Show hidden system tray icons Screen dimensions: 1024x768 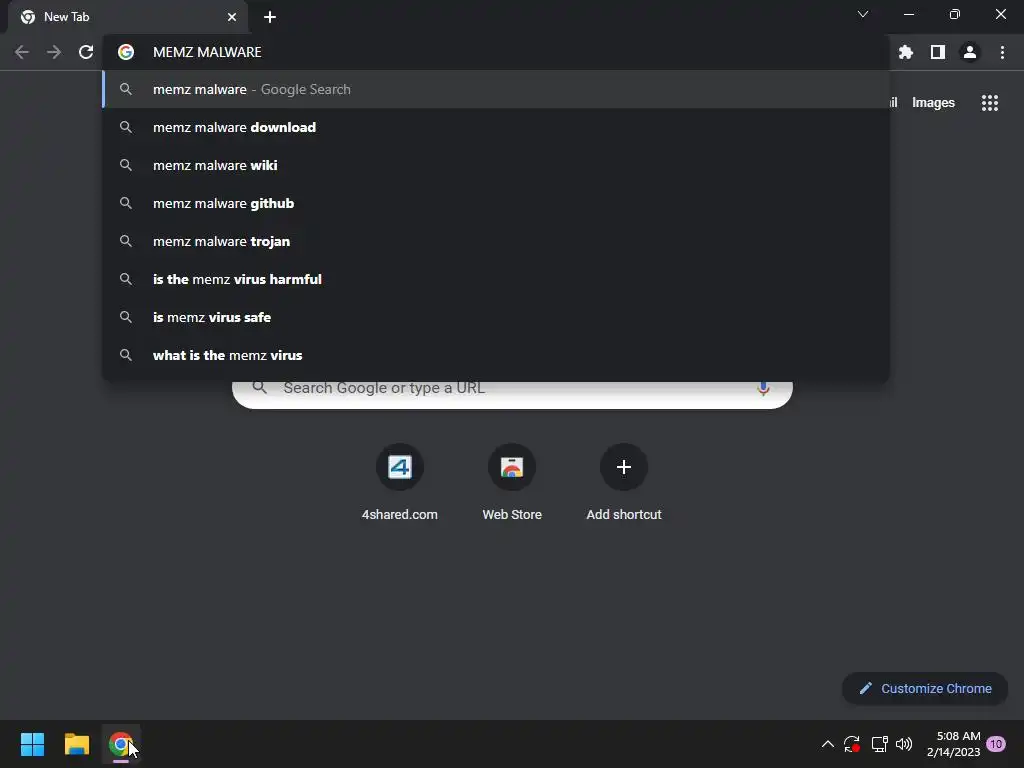[827, 744]
